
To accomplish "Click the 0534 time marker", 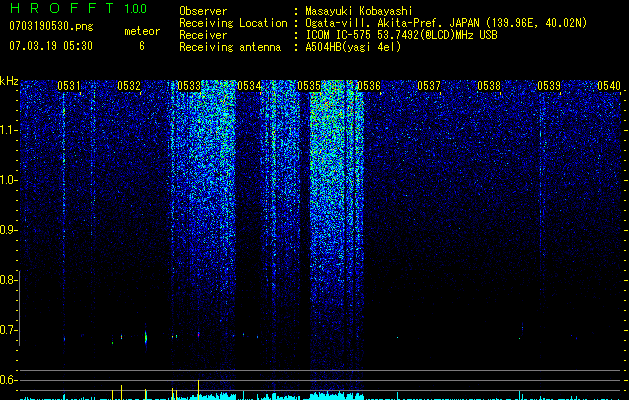I will pos(249,86).
